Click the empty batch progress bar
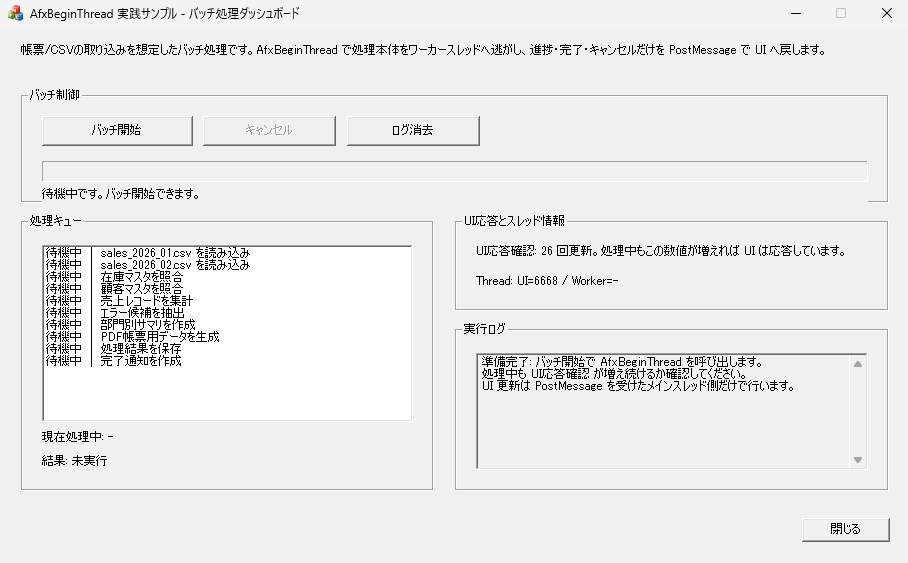Viewport: 908px width, 563px height. click(x=455, y=171)
